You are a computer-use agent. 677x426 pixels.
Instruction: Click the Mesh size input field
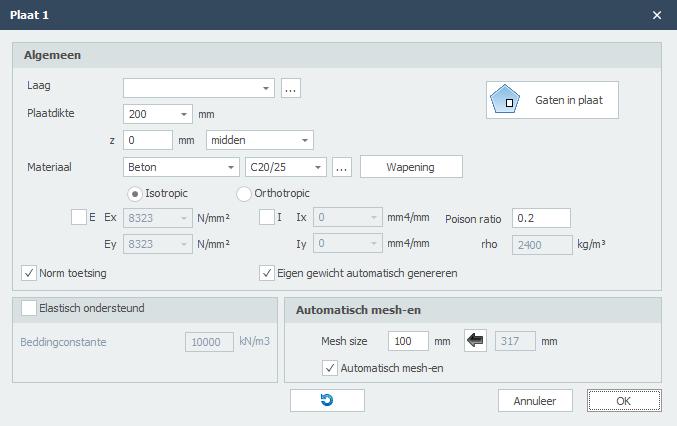(408, 341)
